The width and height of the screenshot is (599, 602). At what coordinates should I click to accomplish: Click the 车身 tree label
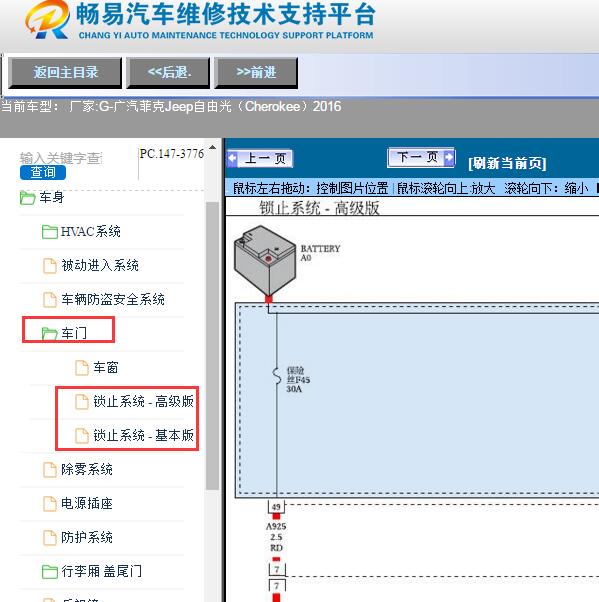51,198
